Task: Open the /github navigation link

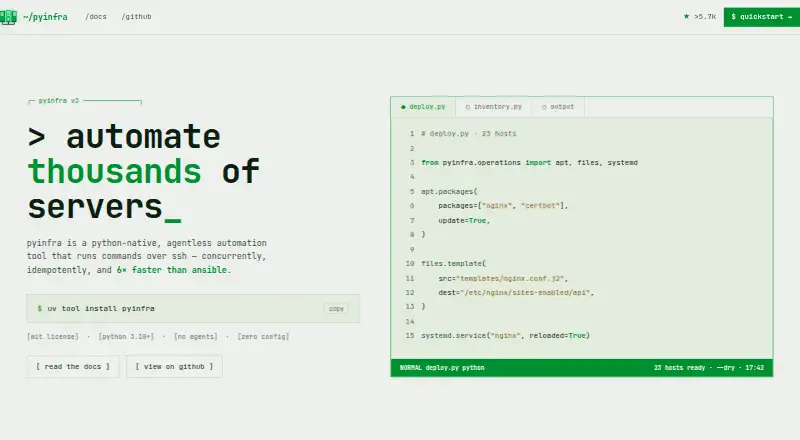Action: click(x=136, y=17)
